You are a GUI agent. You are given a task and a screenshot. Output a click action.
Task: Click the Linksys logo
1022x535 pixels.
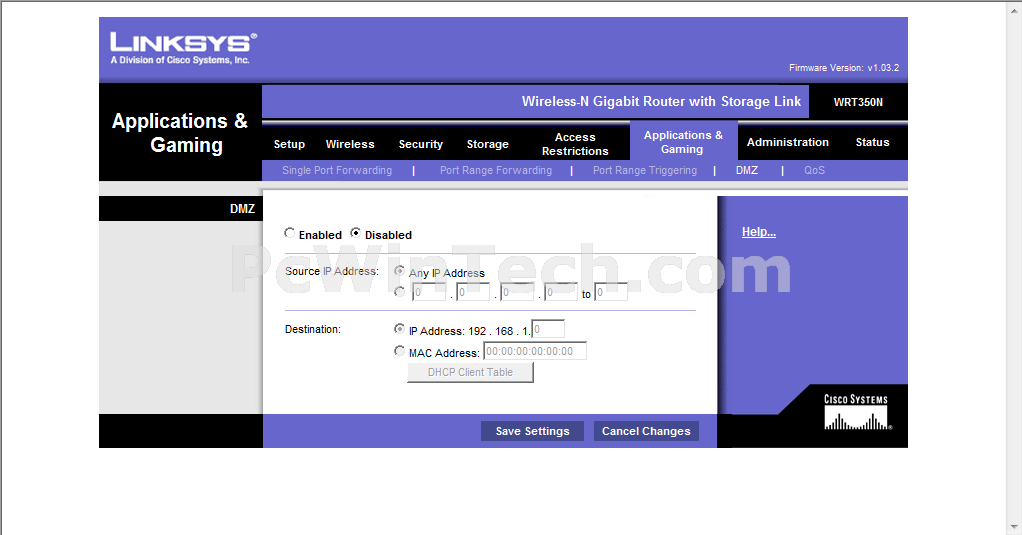coord(184,48)
